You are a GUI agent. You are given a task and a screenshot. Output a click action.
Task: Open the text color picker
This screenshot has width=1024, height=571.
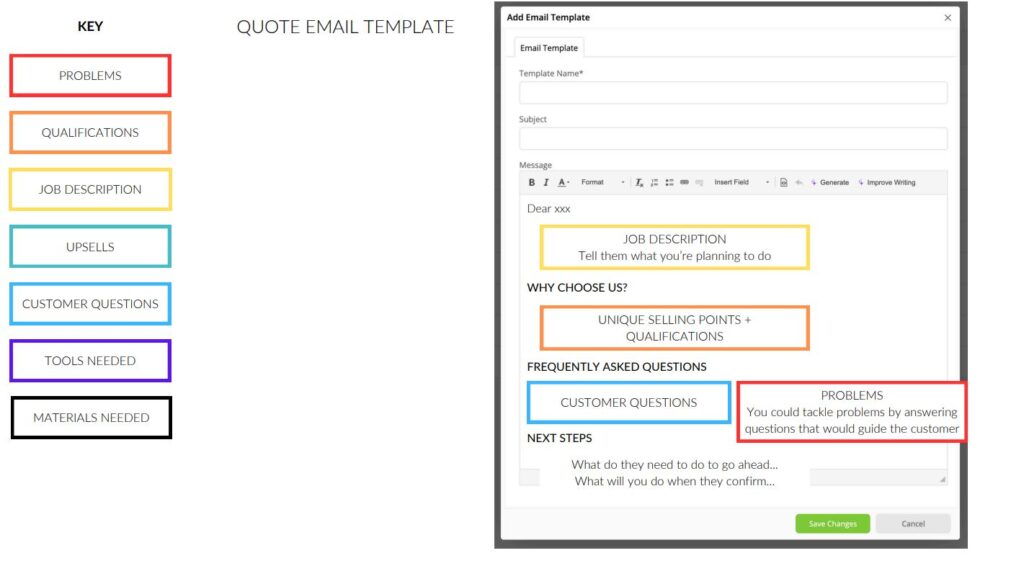pos(563,182)
